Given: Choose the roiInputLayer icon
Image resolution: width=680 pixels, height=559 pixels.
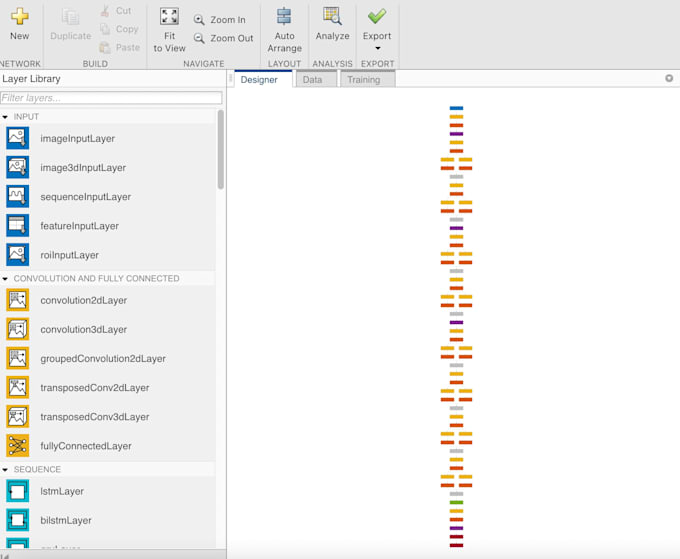Looking at the screenshot, I should click(x=18, y=254).
